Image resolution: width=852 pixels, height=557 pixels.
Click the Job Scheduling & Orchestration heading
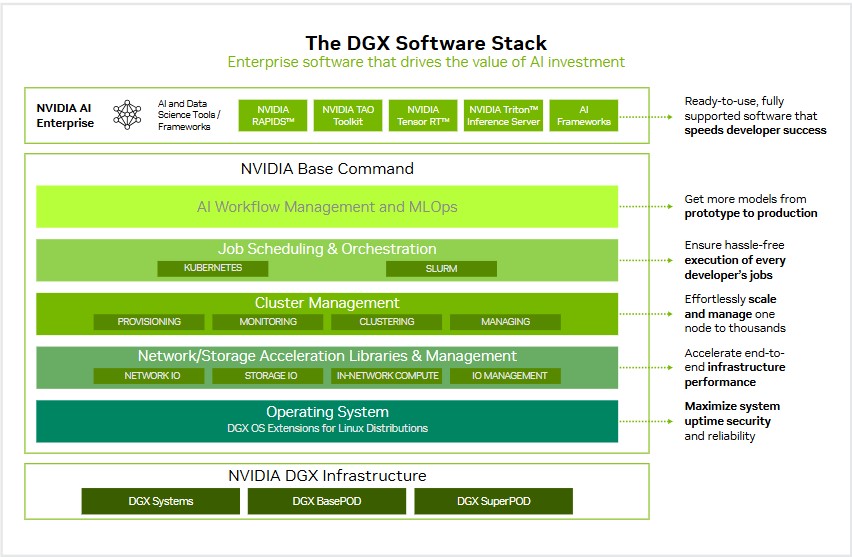pyautogui.click(x=327, y=249)
